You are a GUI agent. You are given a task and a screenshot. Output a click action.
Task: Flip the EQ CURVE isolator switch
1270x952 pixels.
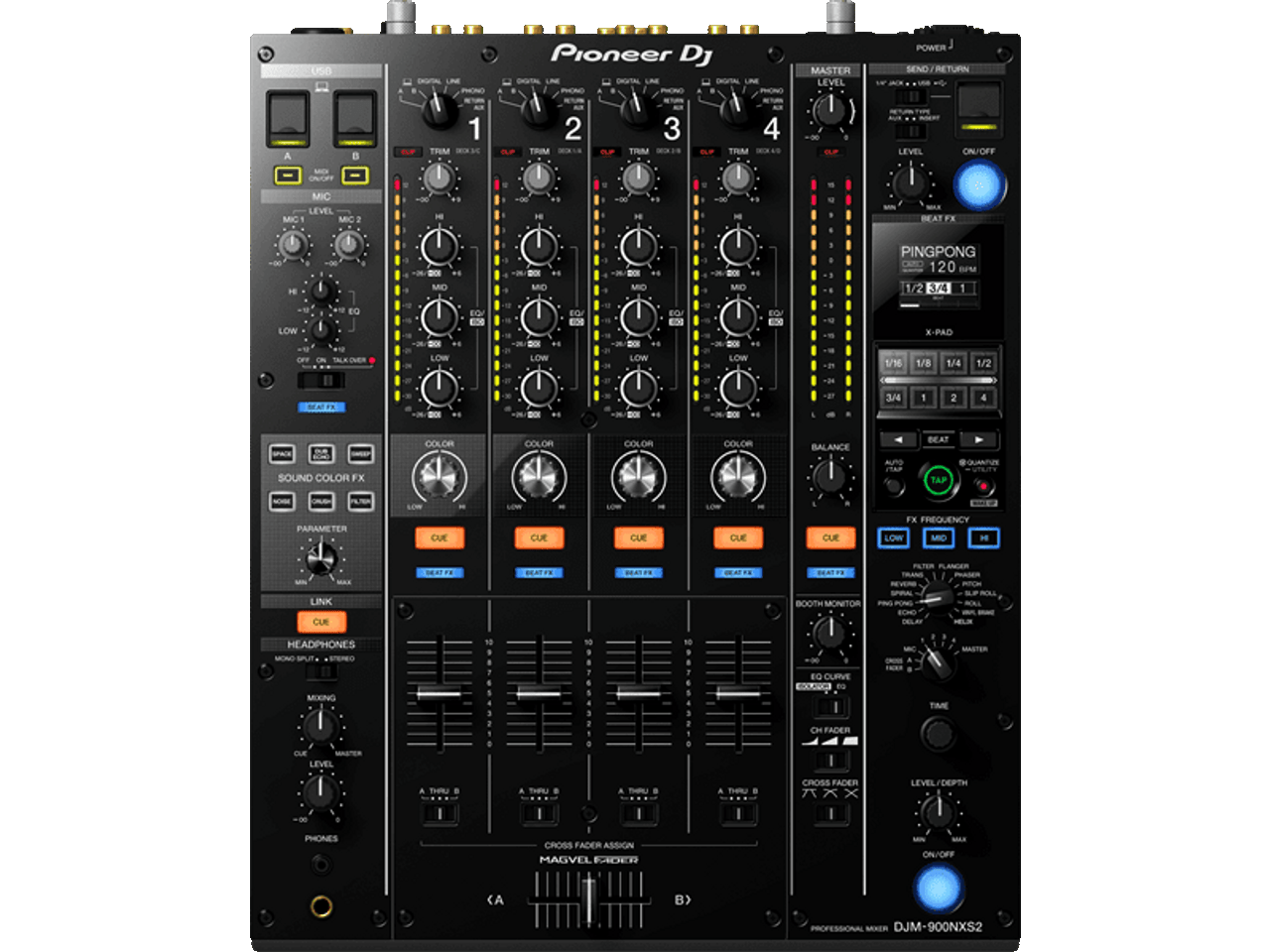tap(830, 707)
